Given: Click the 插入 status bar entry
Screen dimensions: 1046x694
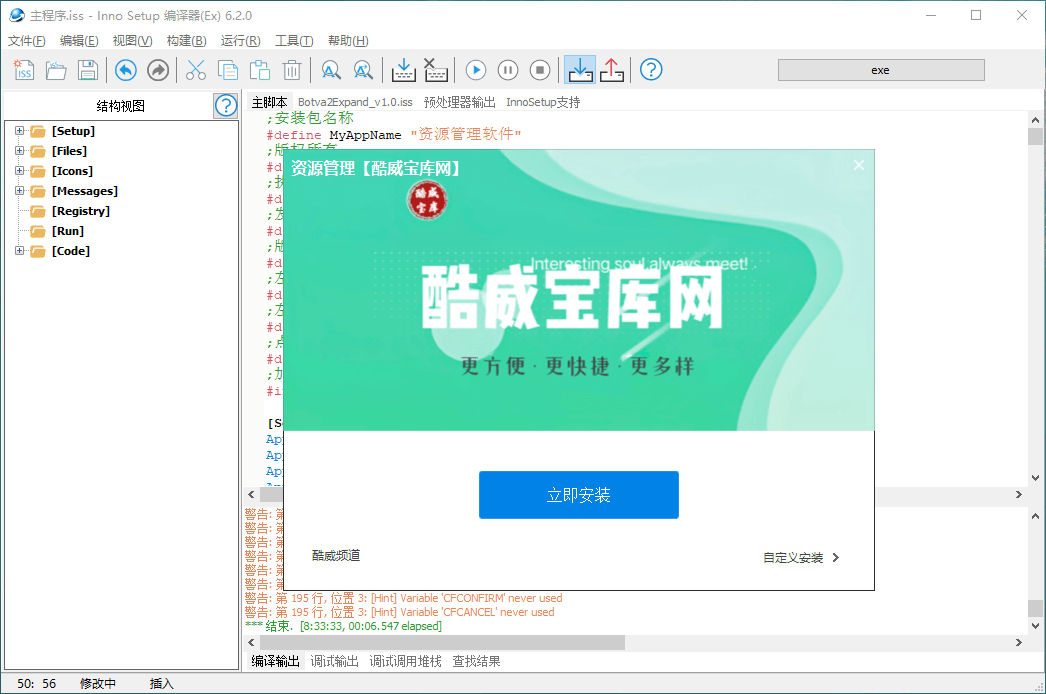Looking at the screenshot, I should click(161, 683).
